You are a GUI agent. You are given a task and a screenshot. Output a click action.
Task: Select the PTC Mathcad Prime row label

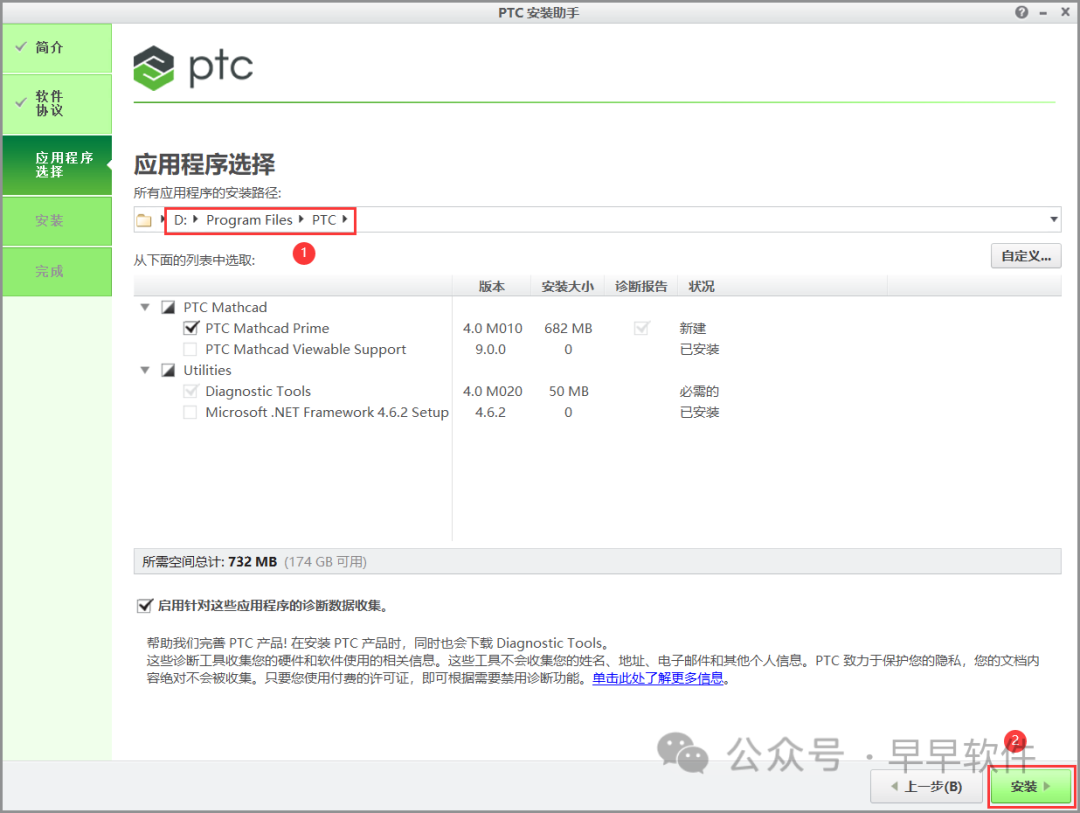267,329
